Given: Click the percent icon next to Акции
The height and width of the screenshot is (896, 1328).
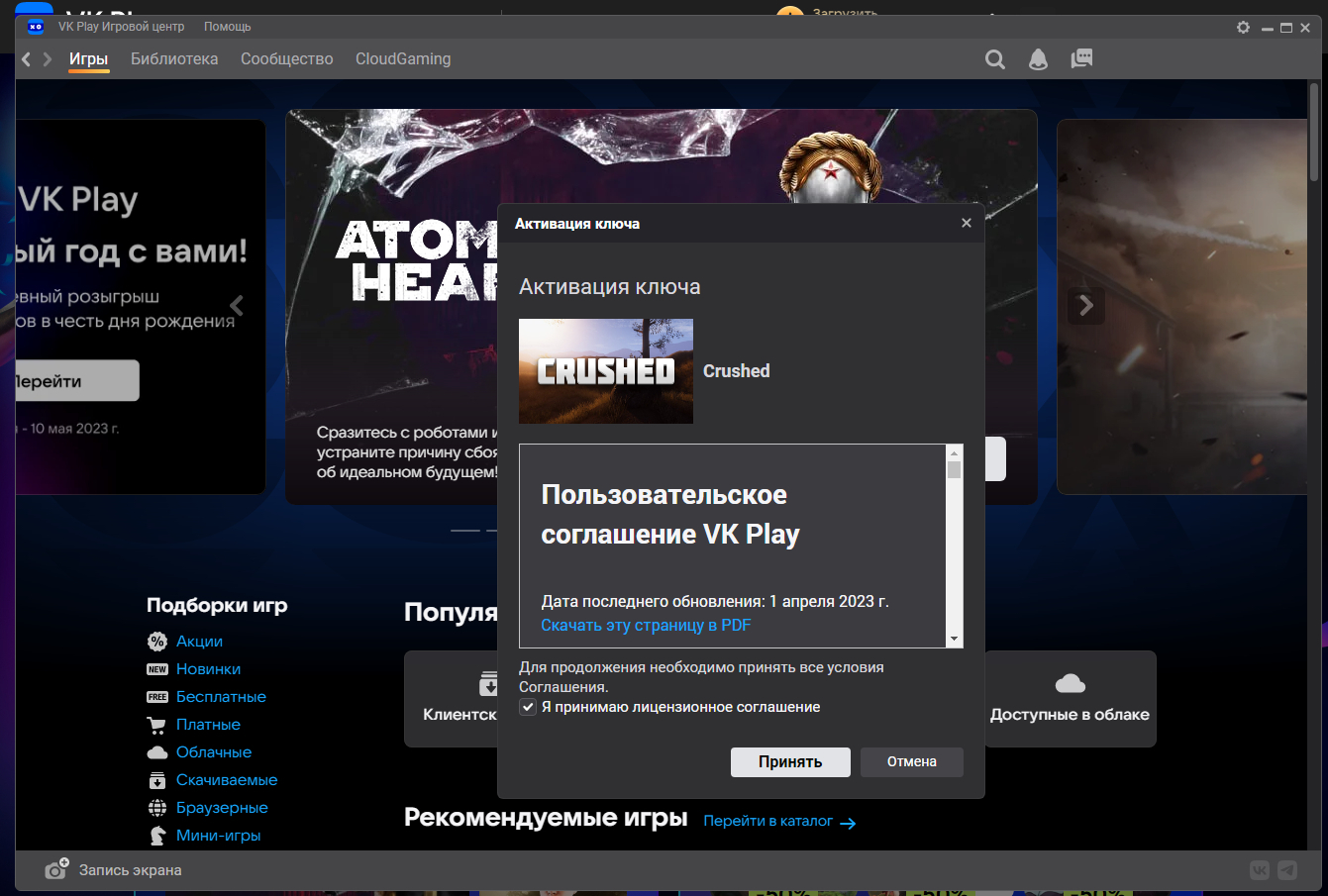Looking at the screenshot, I should (x=157, y=642).
